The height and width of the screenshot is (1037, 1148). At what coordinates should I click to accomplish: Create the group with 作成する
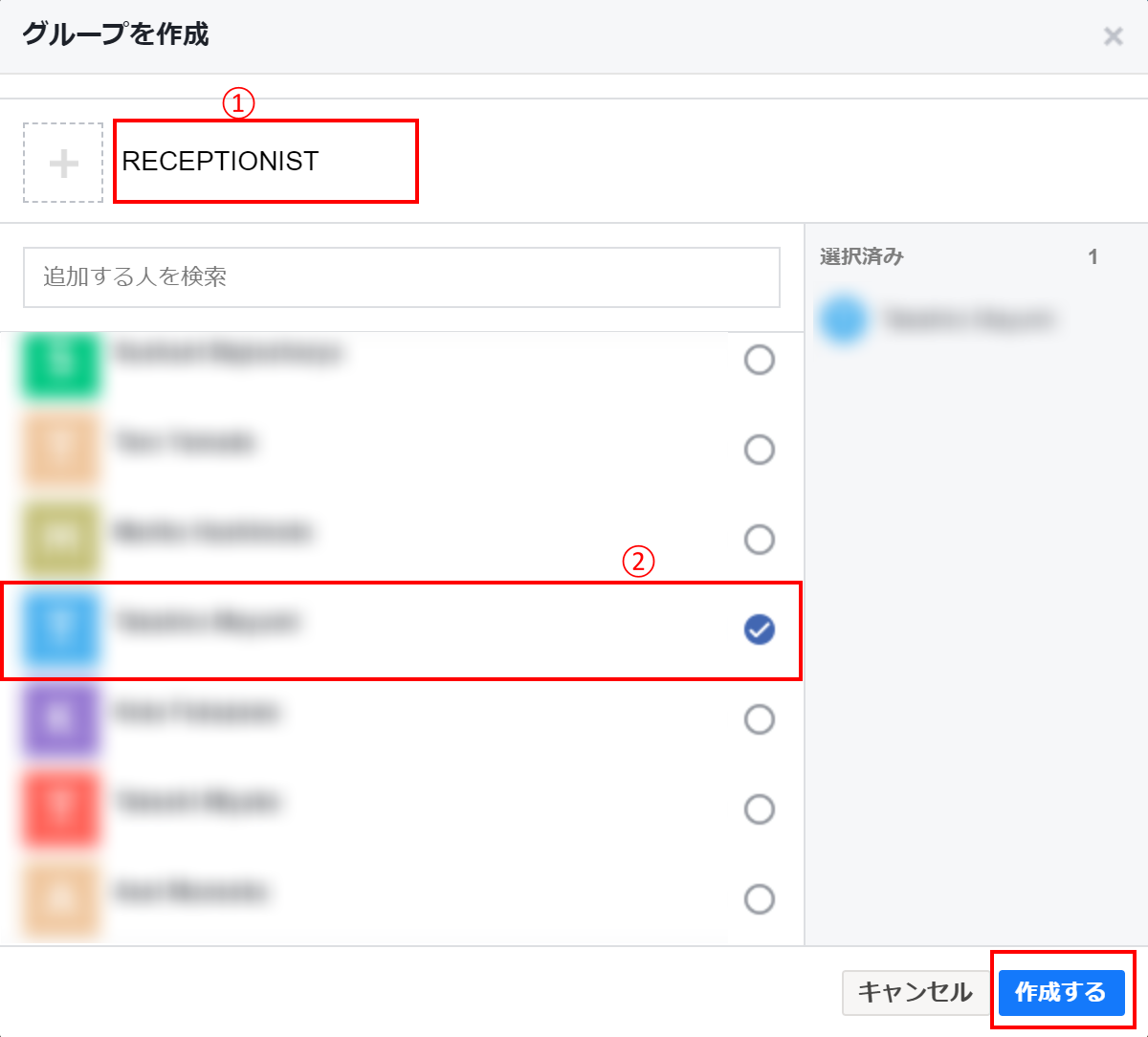point(1061,992)
